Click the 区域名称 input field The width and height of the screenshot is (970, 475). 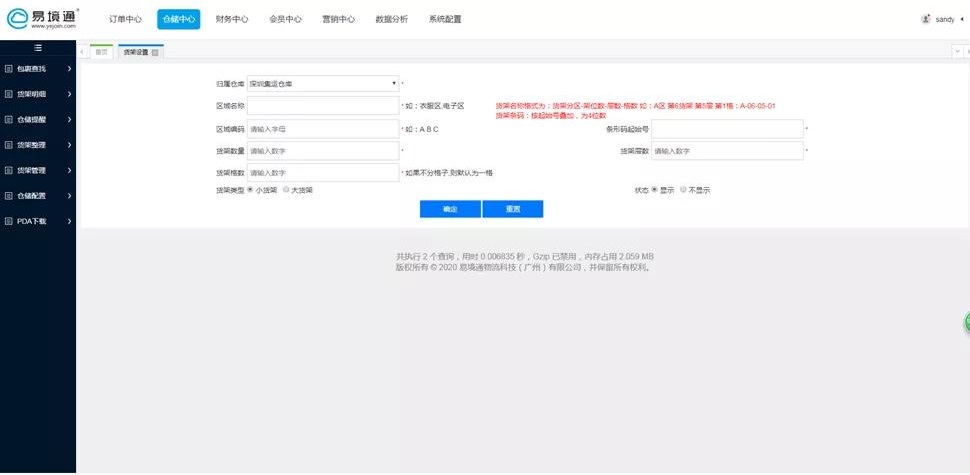pyautogui.click(x=322, y=106)
